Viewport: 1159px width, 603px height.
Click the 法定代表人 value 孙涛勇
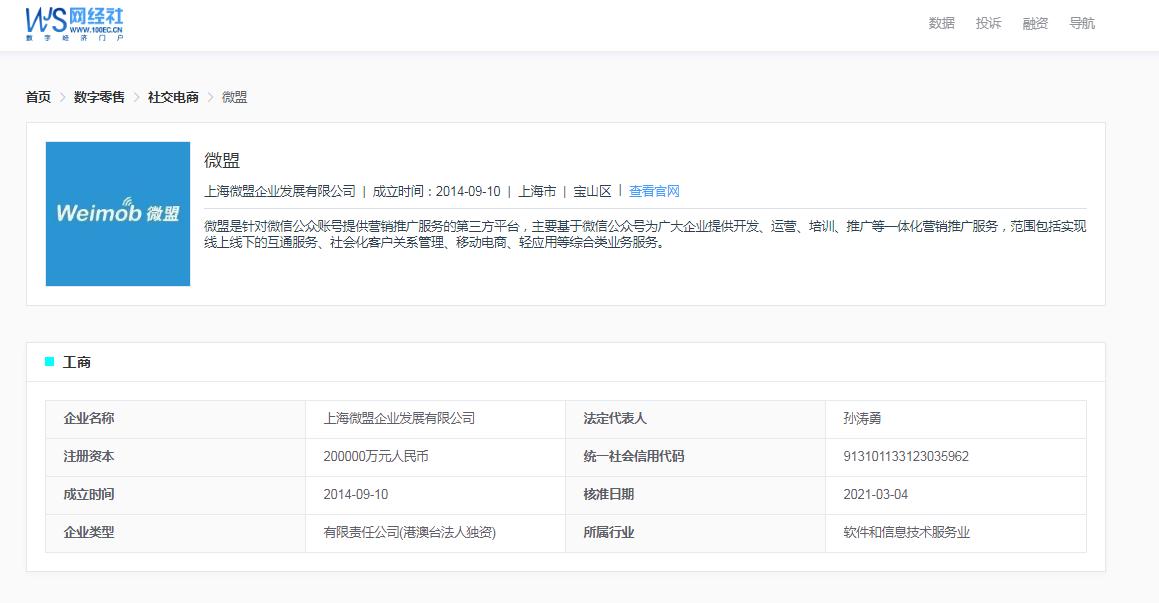[862, 418]
